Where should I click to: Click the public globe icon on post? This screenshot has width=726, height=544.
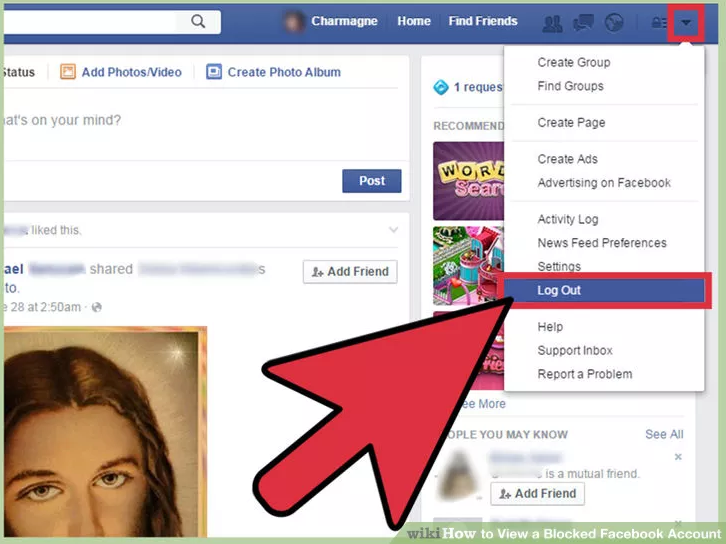click(96, 307)
